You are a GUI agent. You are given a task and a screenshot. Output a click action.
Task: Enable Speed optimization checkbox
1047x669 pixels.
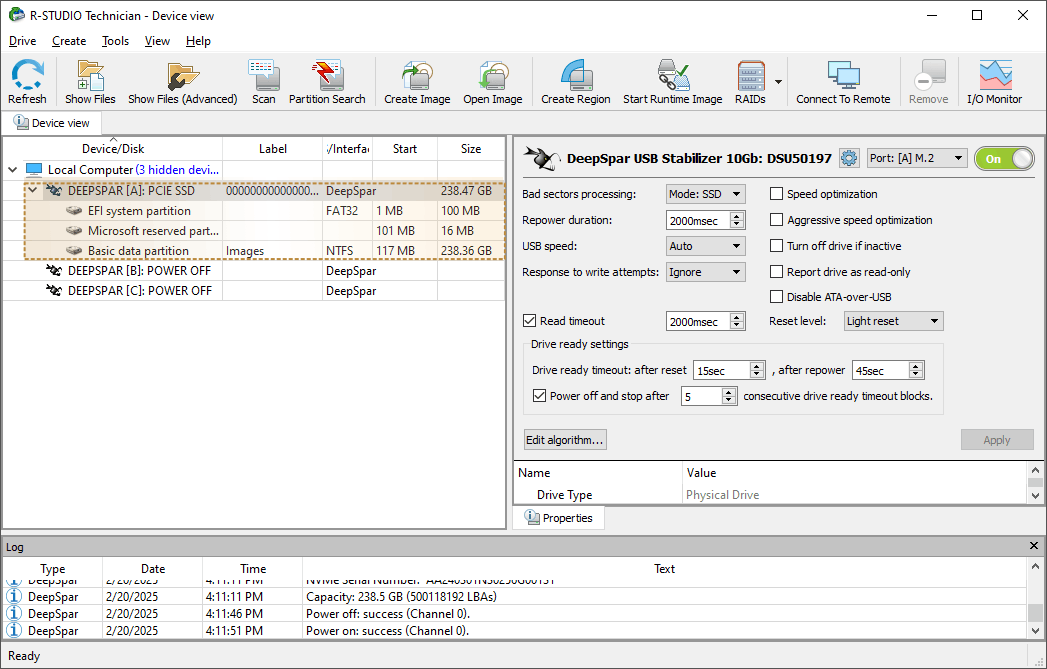[776, 194]
